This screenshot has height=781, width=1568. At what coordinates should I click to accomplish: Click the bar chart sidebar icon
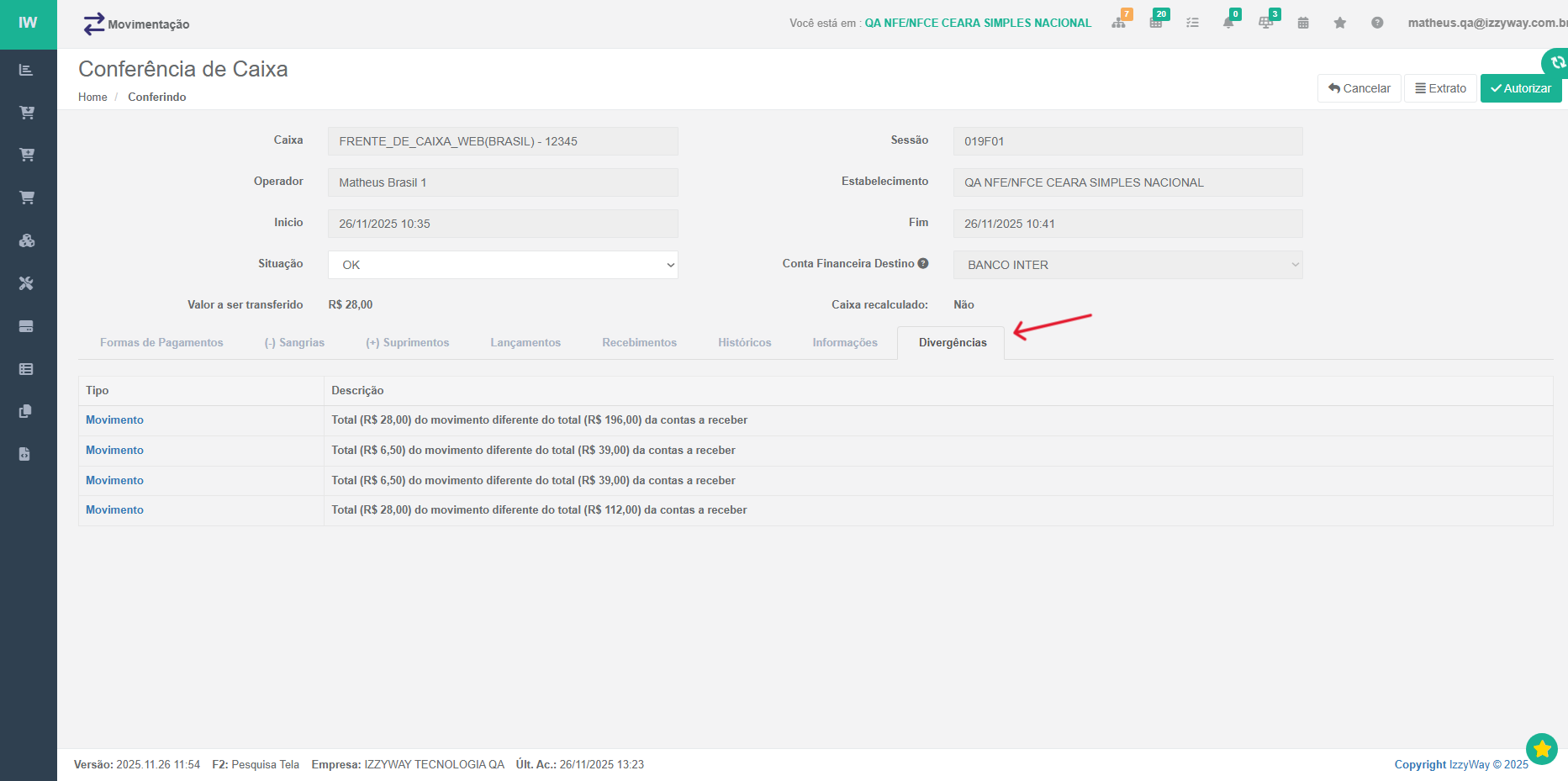pos(27,70)
